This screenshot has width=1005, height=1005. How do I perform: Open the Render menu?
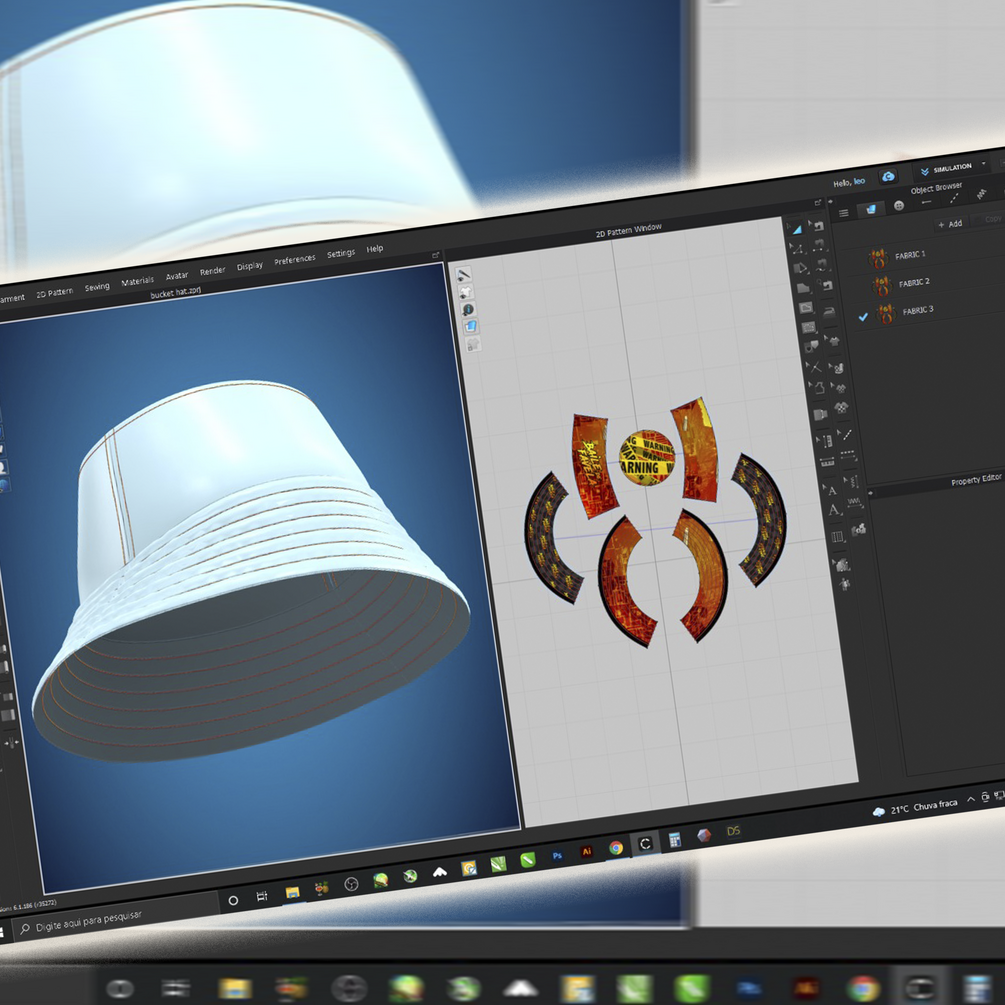212,271
